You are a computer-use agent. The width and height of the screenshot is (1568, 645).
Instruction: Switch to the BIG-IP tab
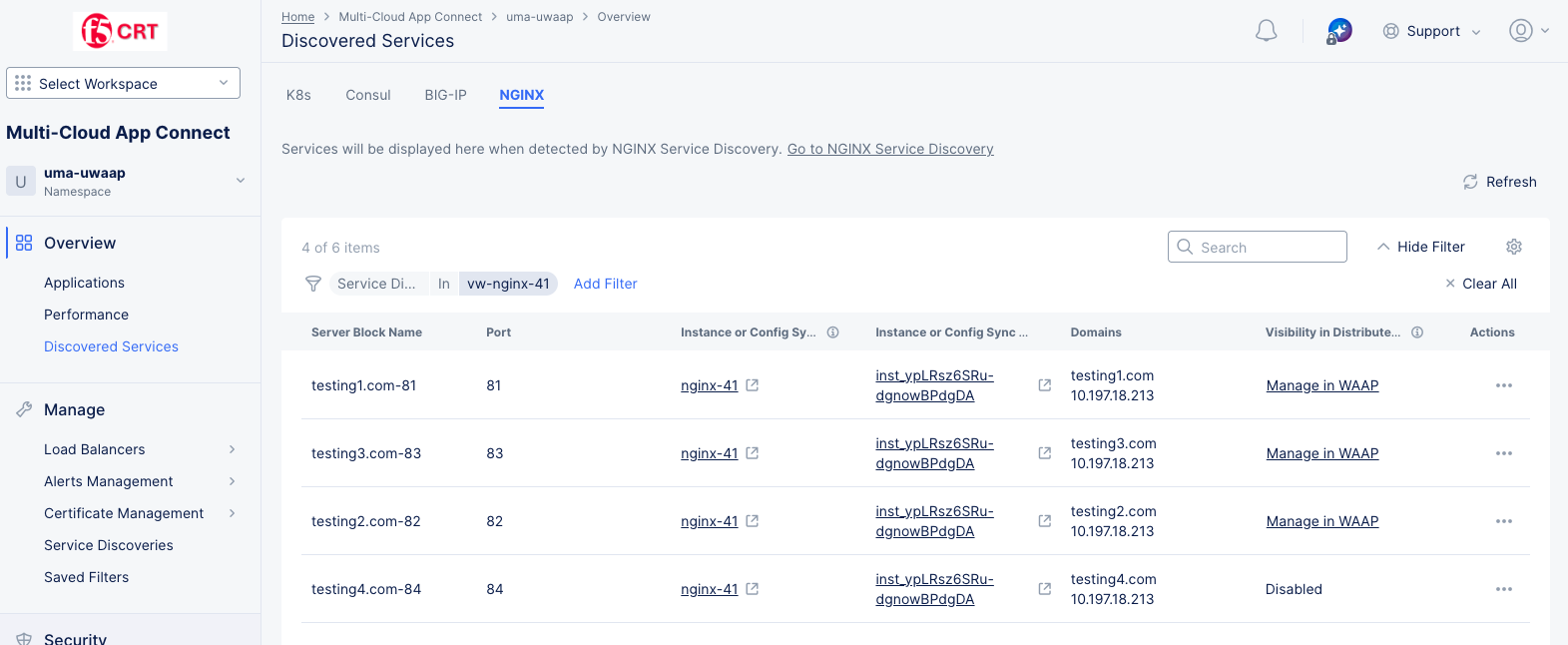(x=445, y=95)
